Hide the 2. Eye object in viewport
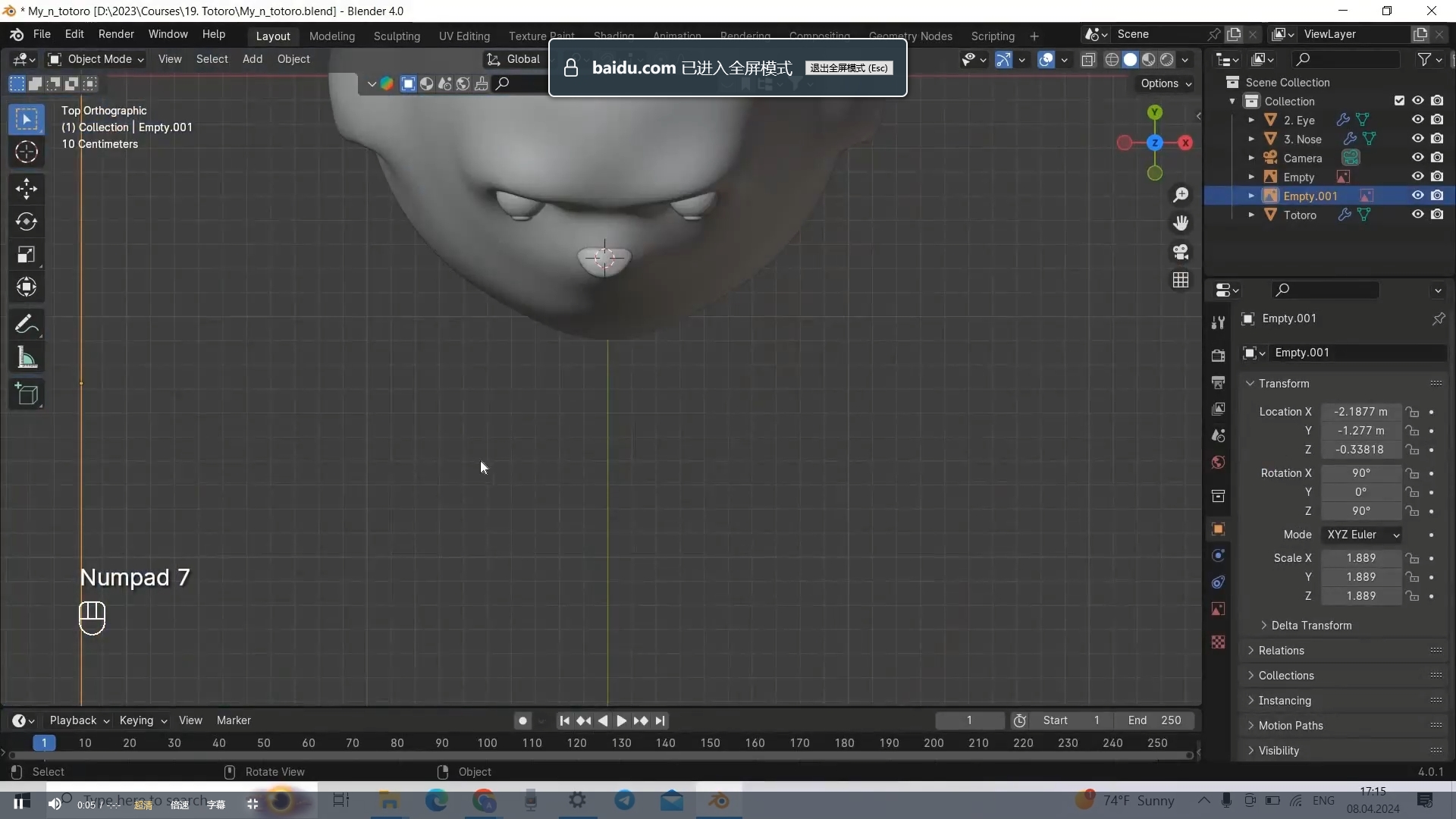This screenshot has width=1456, height=819. (1417, 120)
